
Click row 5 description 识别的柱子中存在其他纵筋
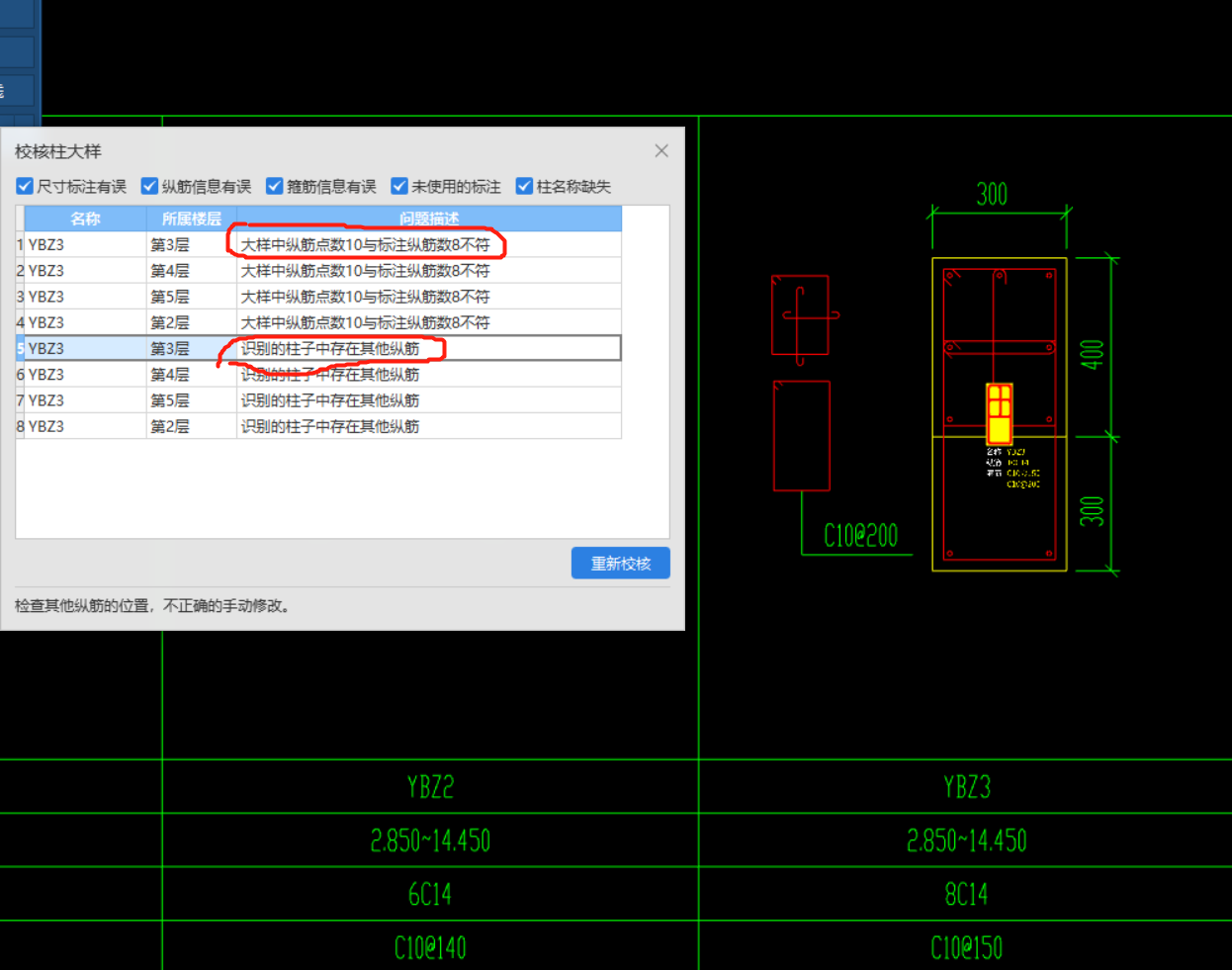pos(429,348)
